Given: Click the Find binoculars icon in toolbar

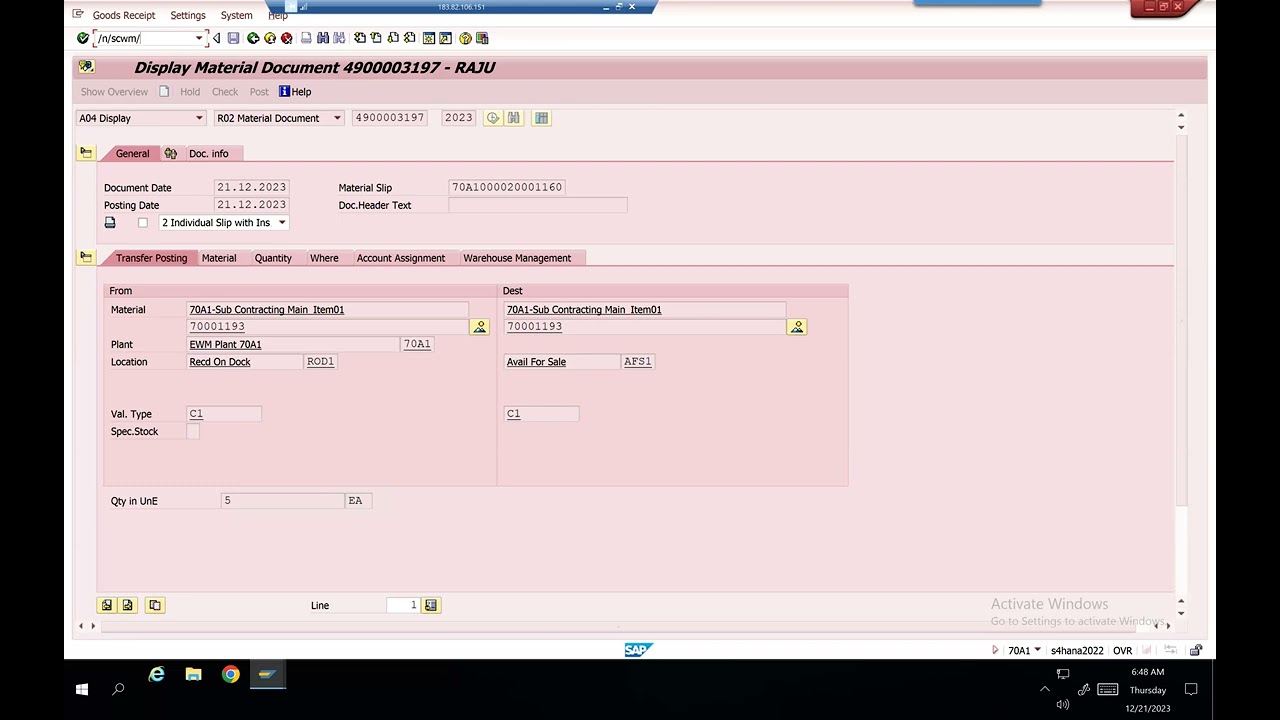Looking at the screenshot, I should 323,38.
